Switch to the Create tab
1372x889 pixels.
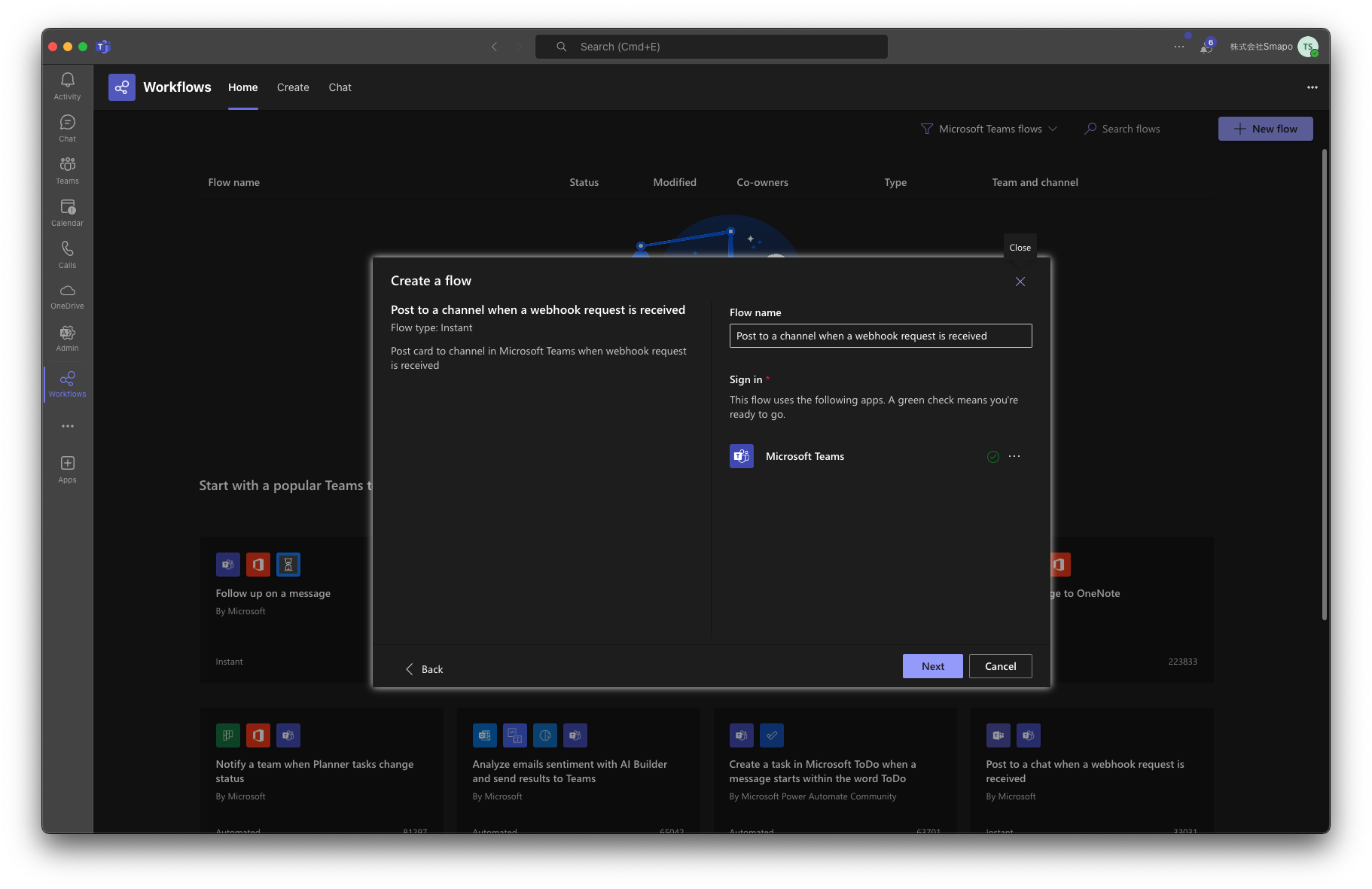(293, 87)
